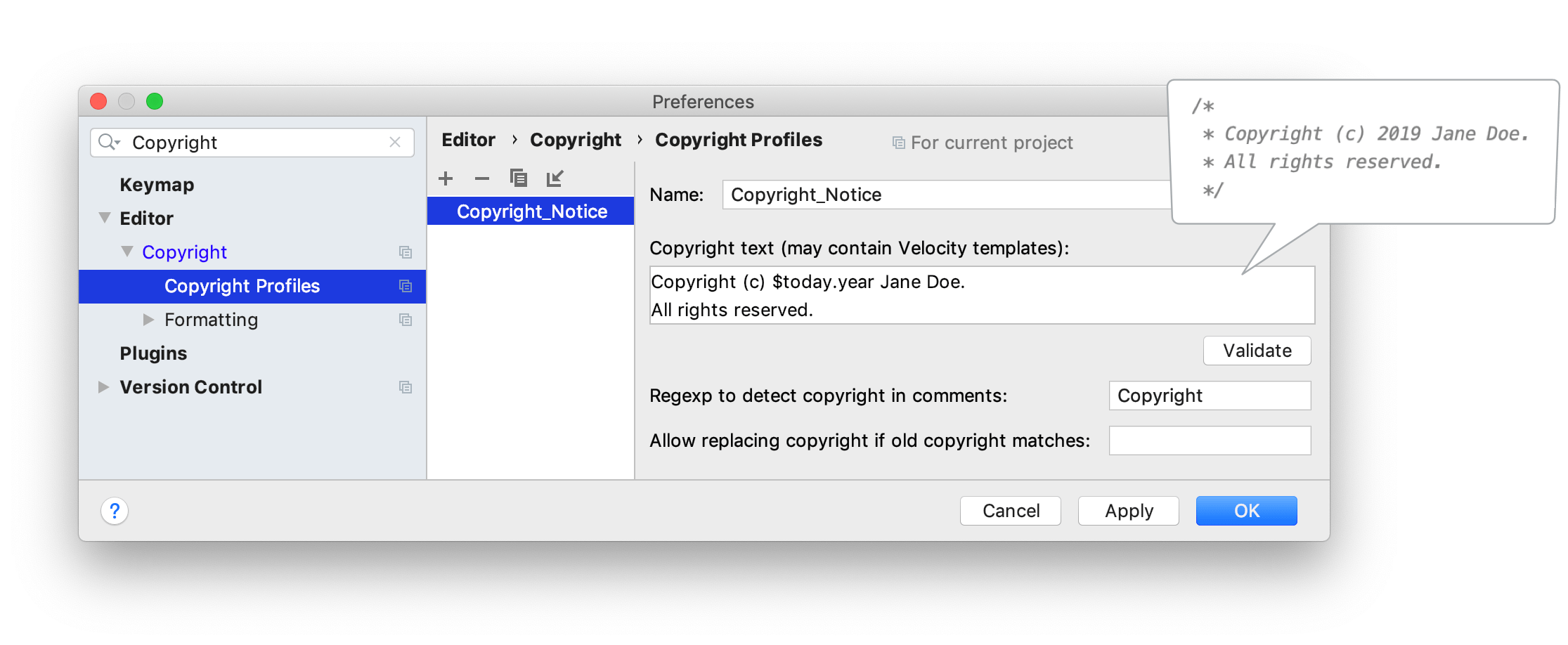Focus the allow replacing copyright field

pos(1210,441)
